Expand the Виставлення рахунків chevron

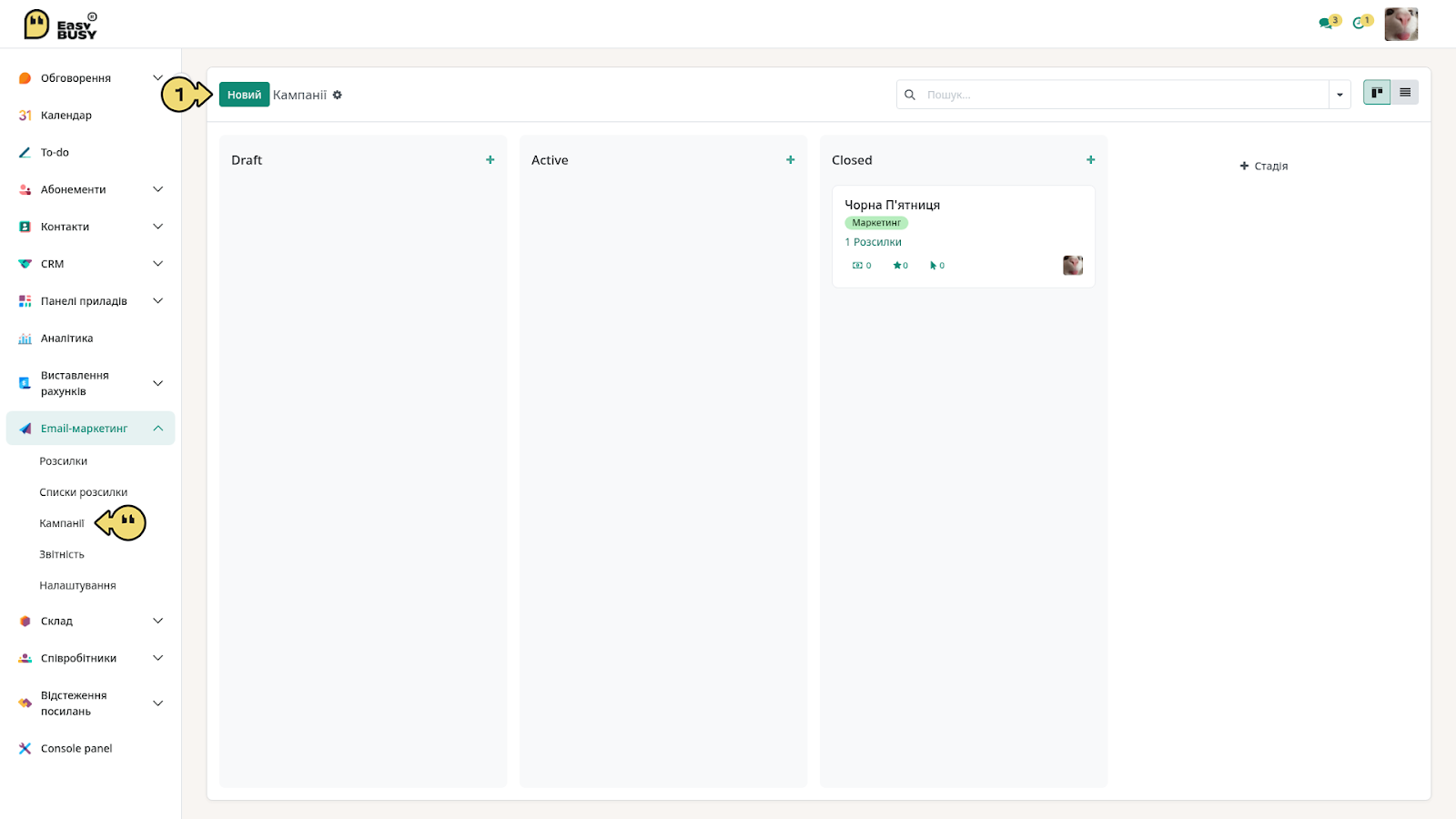click(x=157, y=383)
